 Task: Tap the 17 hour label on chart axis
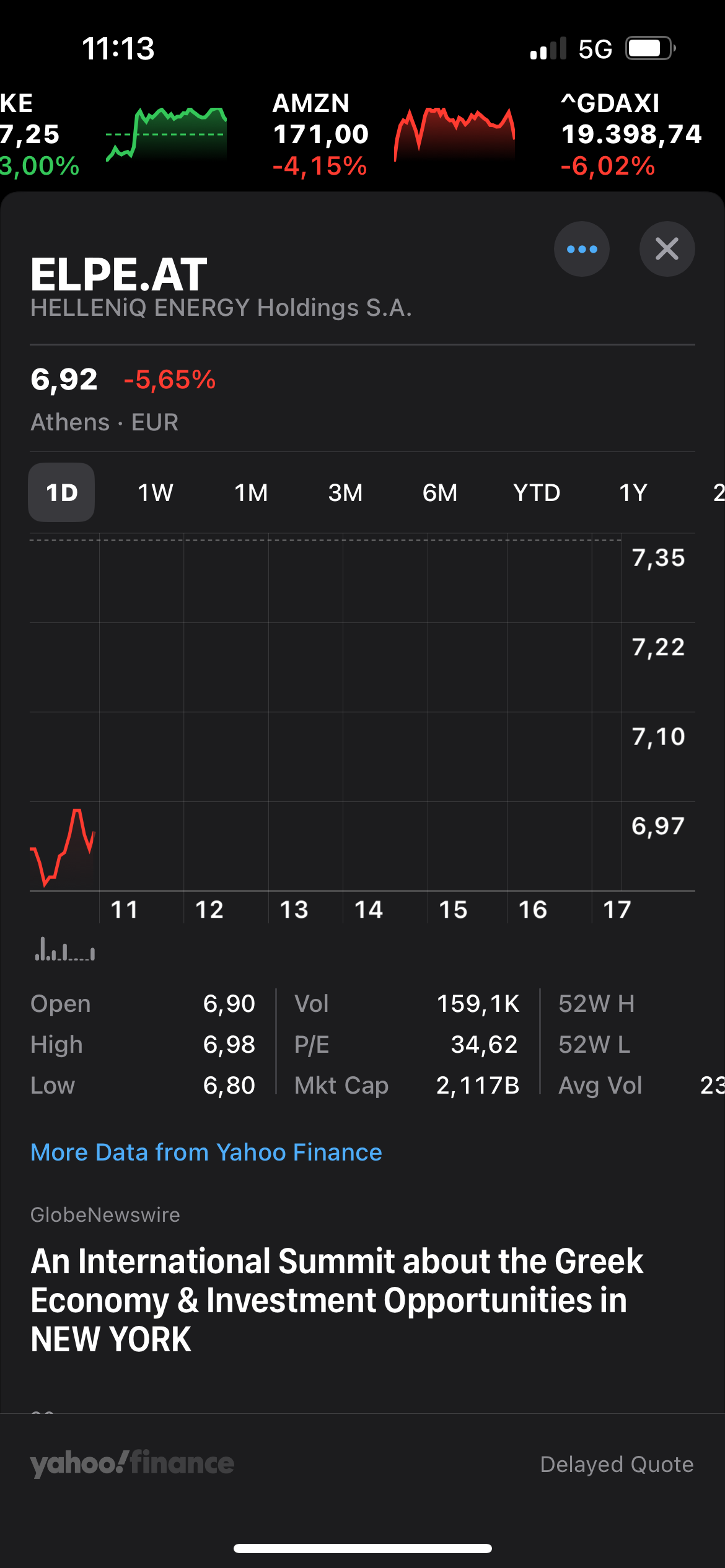tap(617, 909)
